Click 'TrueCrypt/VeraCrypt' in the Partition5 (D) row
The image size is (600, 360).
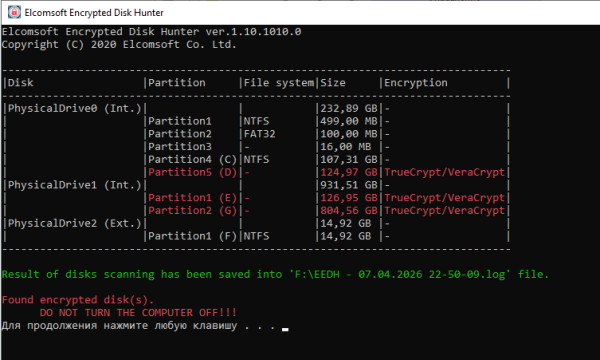(445, 172)
